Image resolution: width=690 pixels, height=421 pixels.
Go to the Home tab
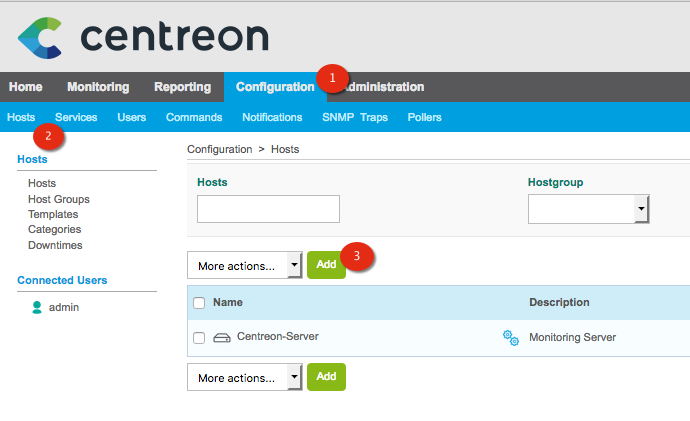pyautogui.click(x=26, y=87)
